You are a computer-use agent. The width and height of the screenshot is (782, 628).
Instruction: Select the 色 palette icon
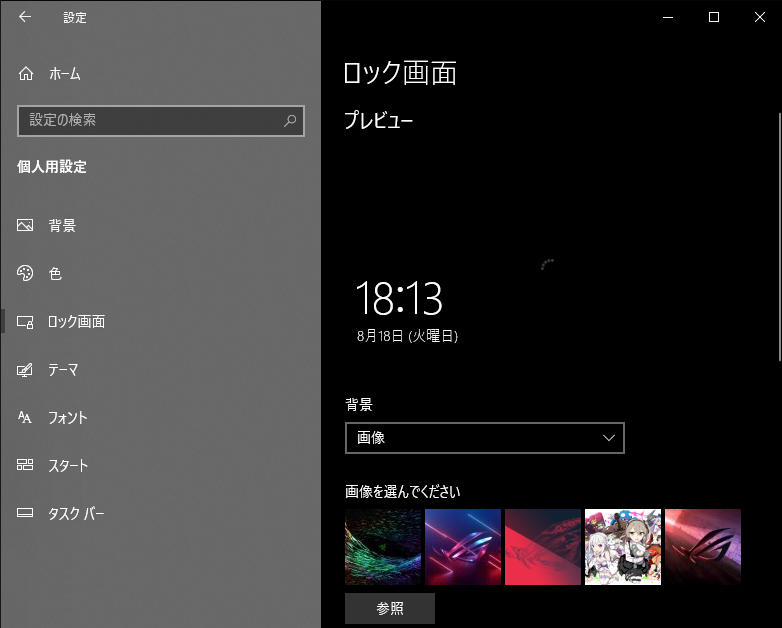(x=25, y=273)
